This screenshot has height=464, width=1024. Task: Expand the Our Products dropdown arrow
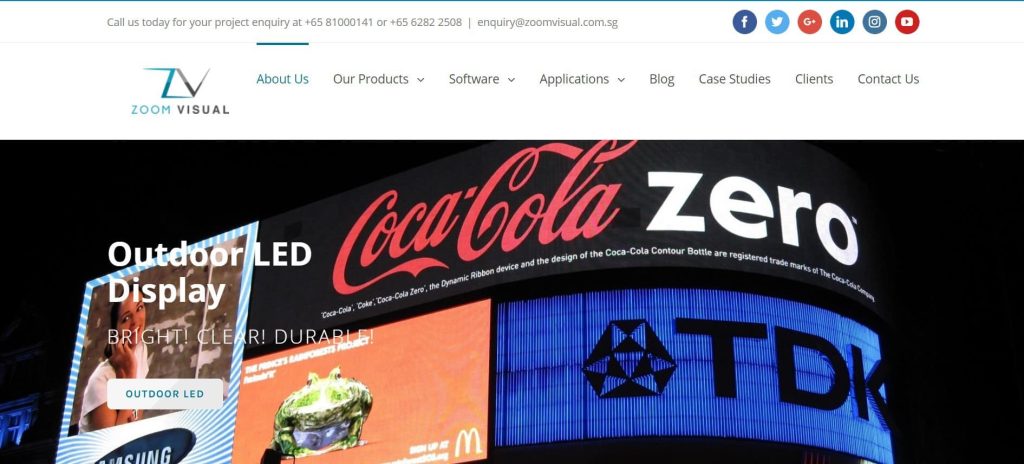click(x=421, y=80)
